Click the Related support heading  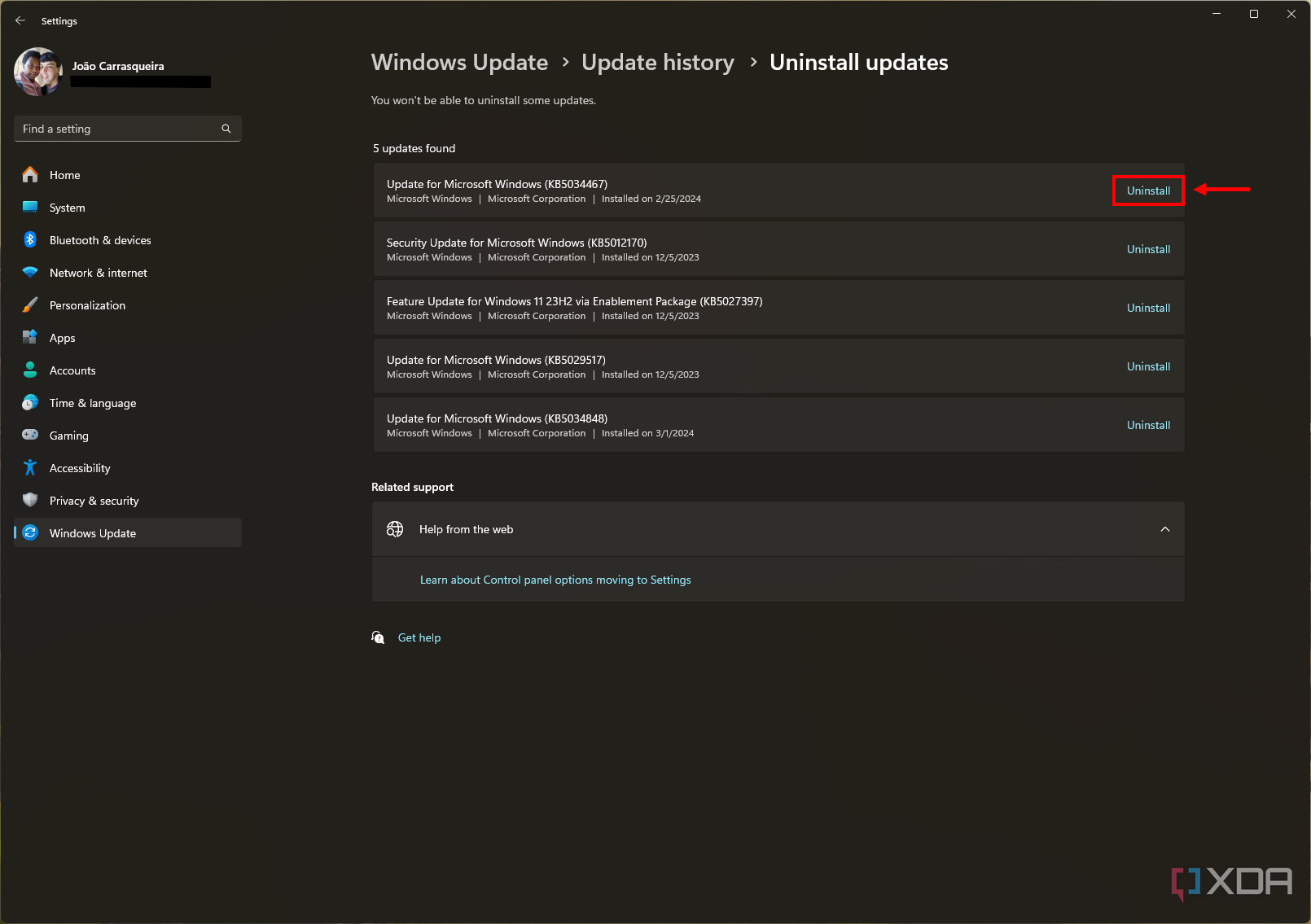pos(412,487)
